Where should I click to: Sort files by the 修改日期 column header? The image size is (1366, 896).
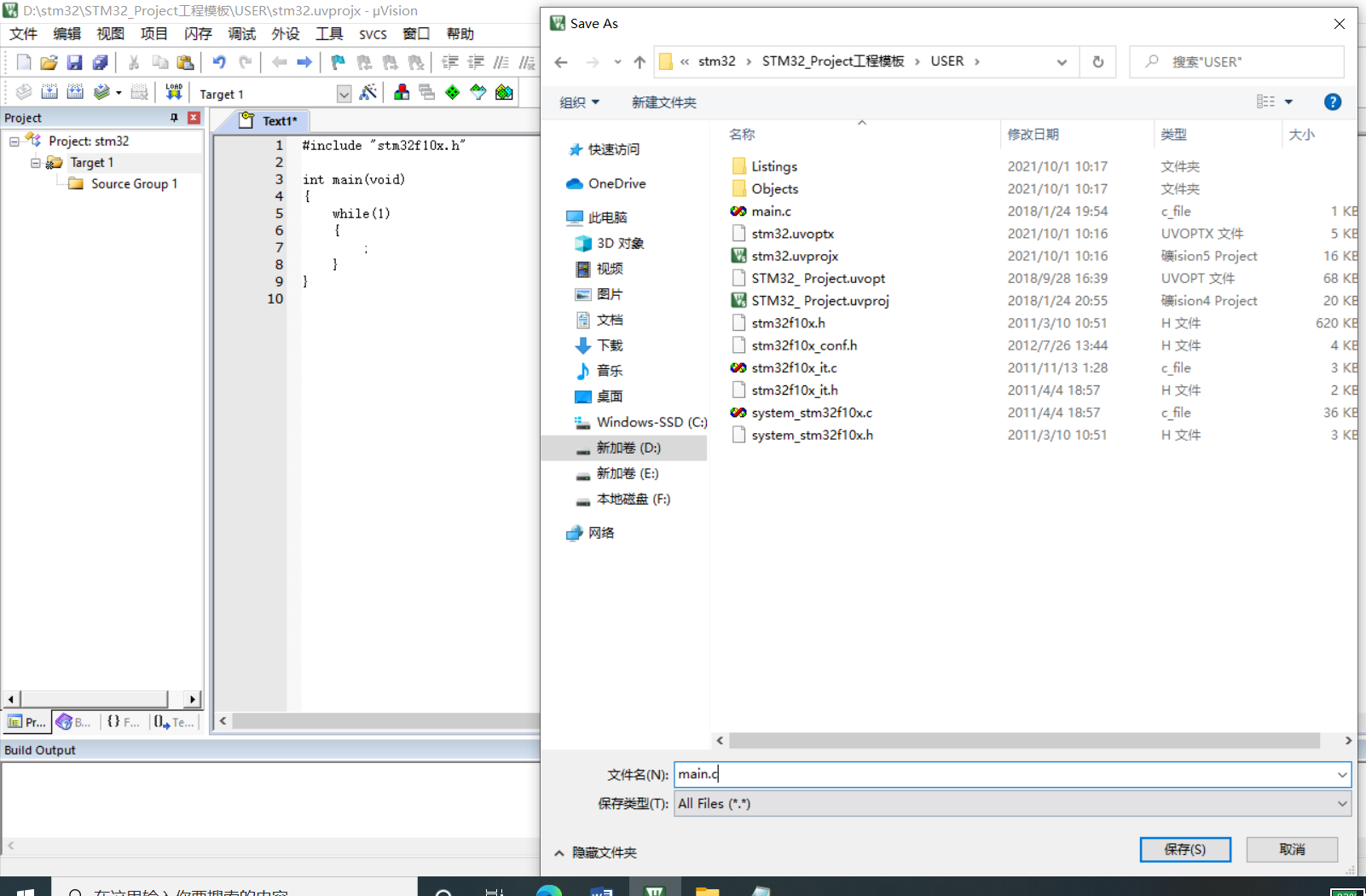coord(1033,135)
